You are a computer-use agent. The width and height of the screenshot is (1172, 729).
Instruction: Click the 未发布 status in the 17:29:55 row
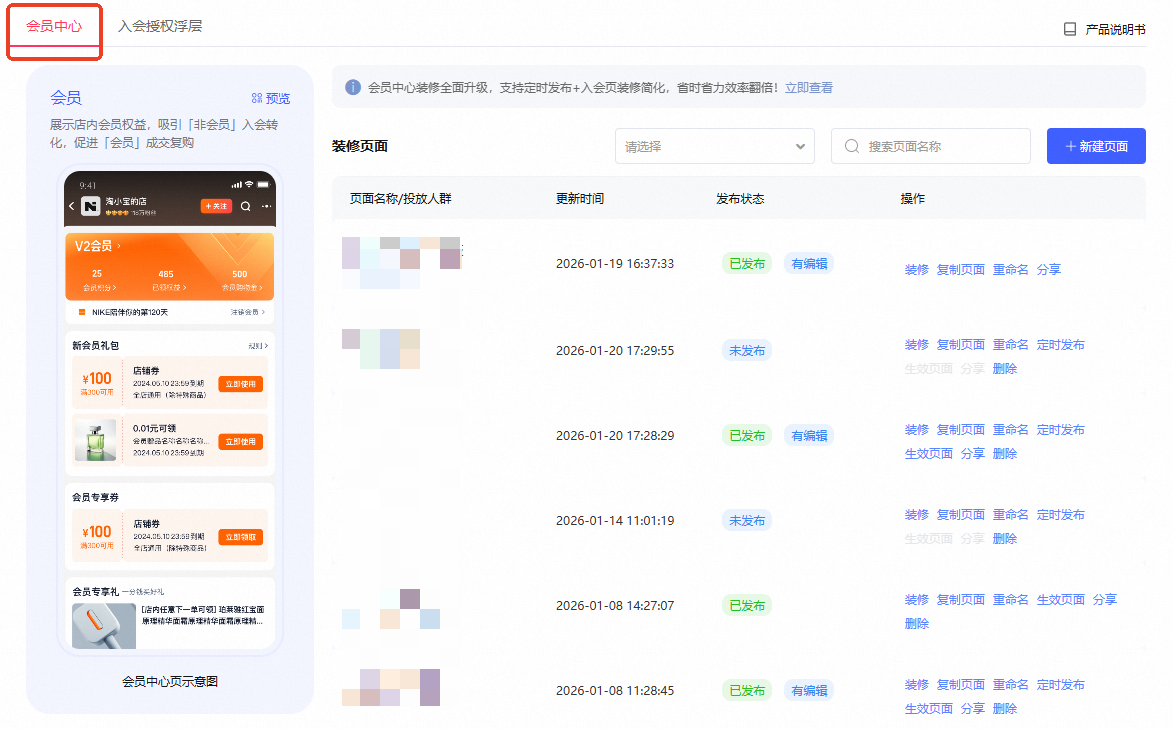coord(747,351)
